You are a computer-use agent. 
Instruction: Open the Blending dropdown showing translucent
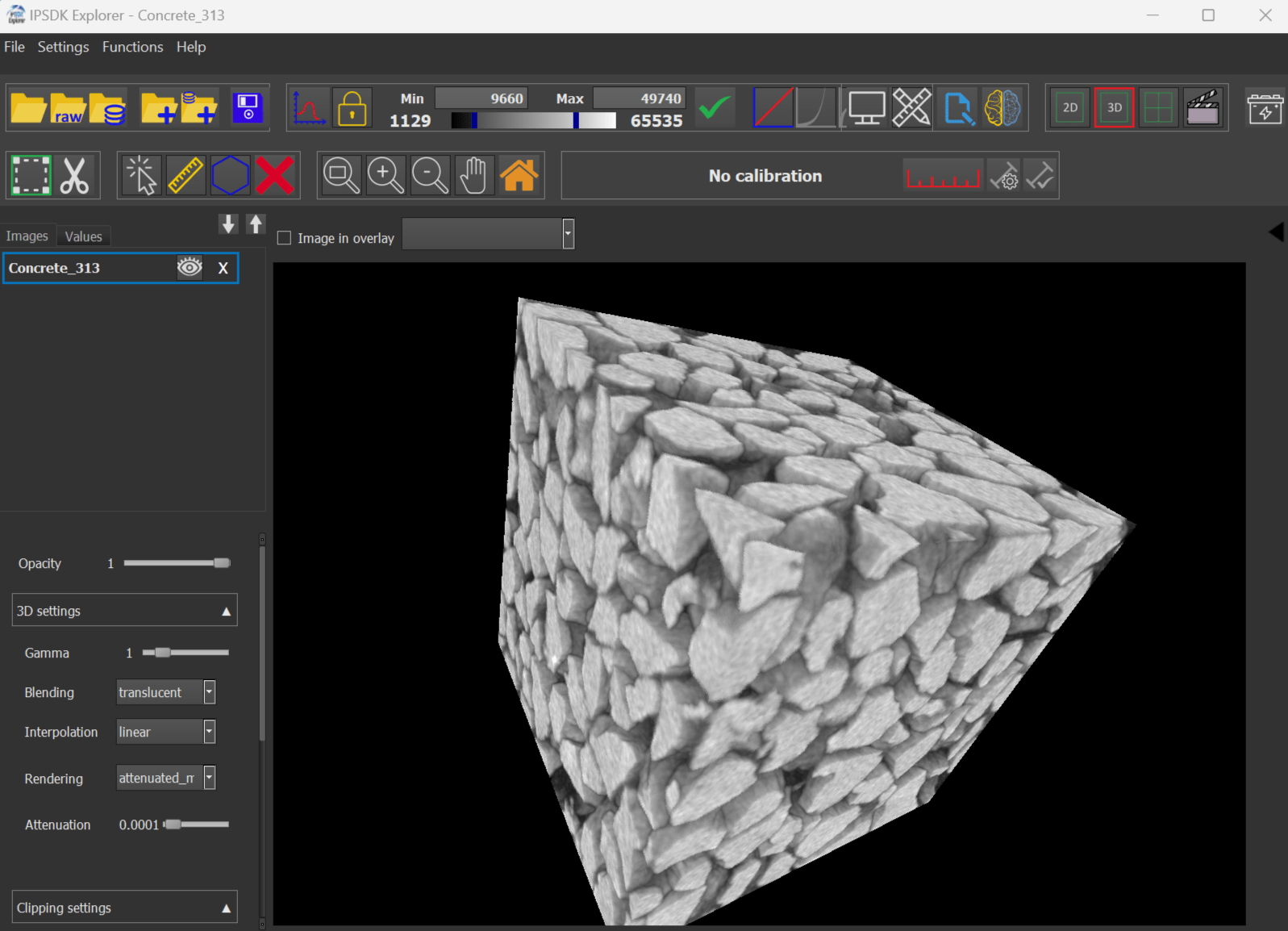click(165, 692)
